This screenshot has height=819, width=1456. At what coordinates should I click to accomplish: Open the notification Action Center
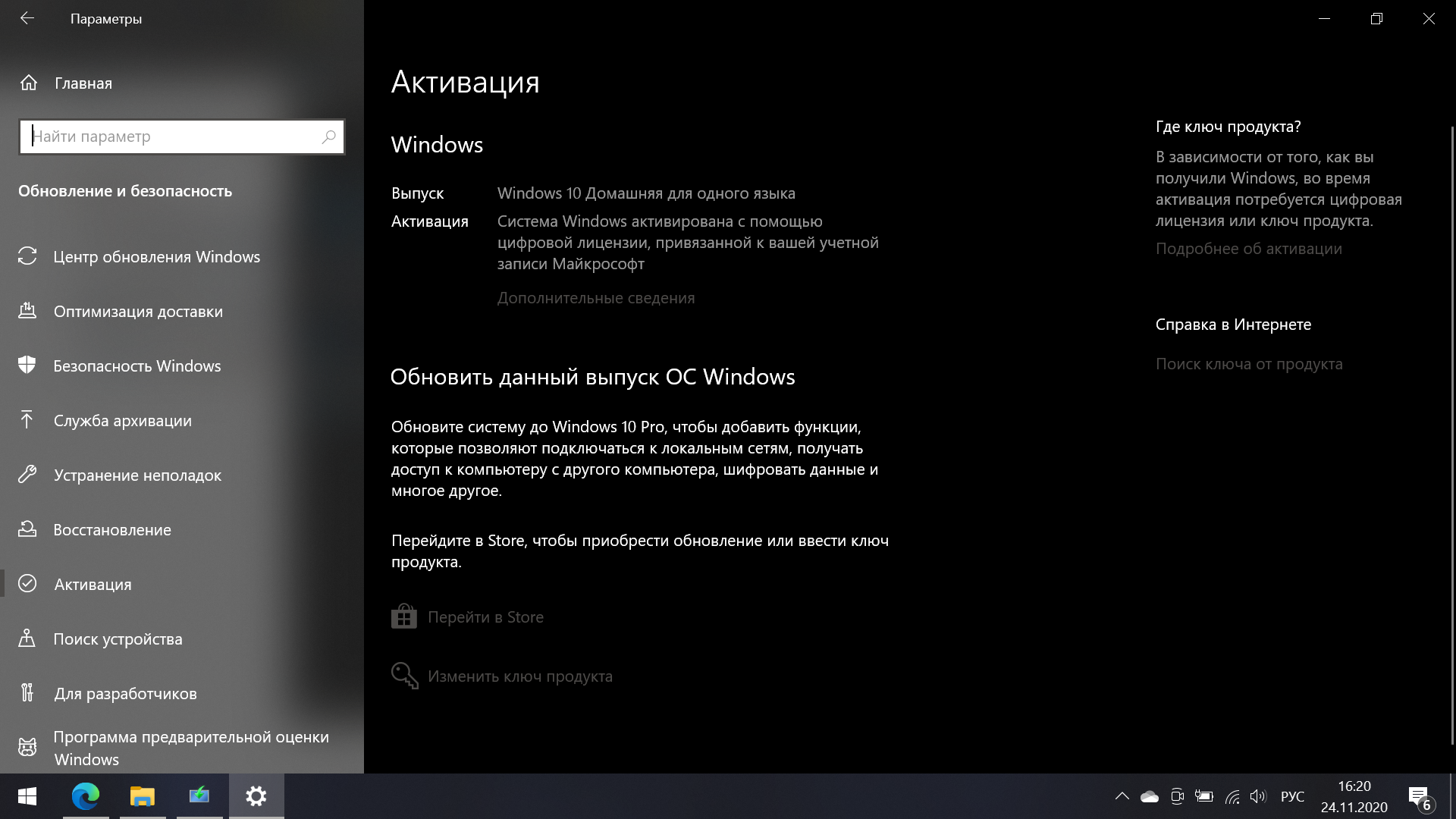[x=1420, y=797]
